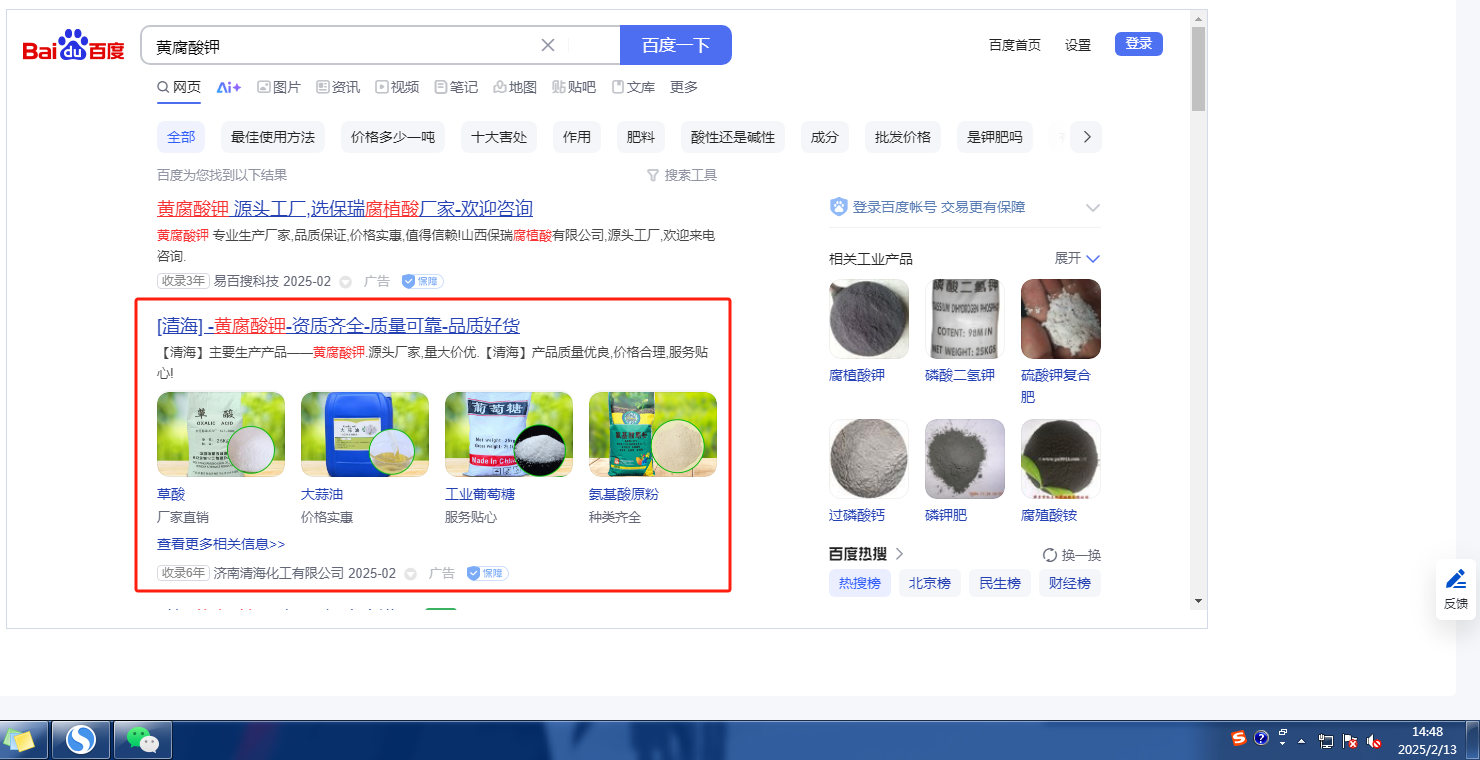1480x760 pixels.
Task: Open the Action Center flag icon
Action: coord(1350,741)
